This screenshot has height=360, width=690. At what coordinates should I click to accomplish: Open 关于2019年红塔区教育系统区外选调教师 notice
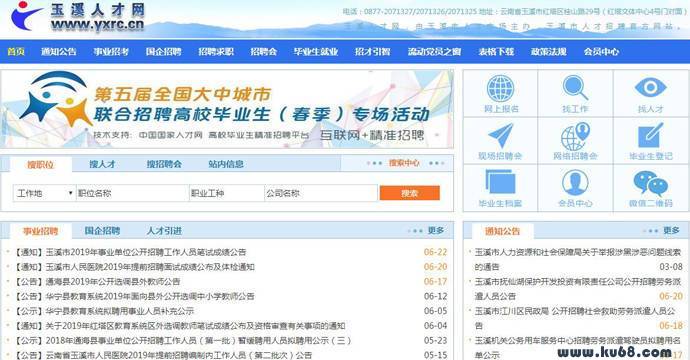[180, 326]
